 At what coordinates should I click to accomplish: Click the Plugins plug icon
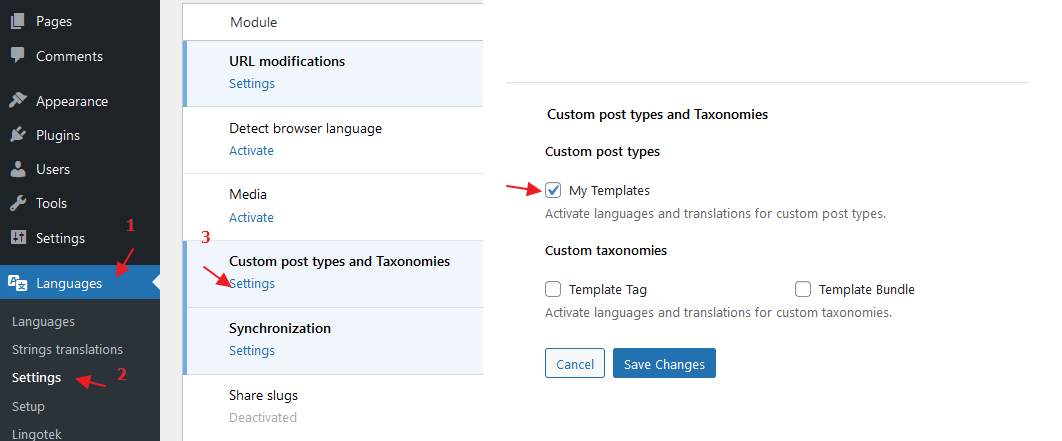(x=18, y=135)
